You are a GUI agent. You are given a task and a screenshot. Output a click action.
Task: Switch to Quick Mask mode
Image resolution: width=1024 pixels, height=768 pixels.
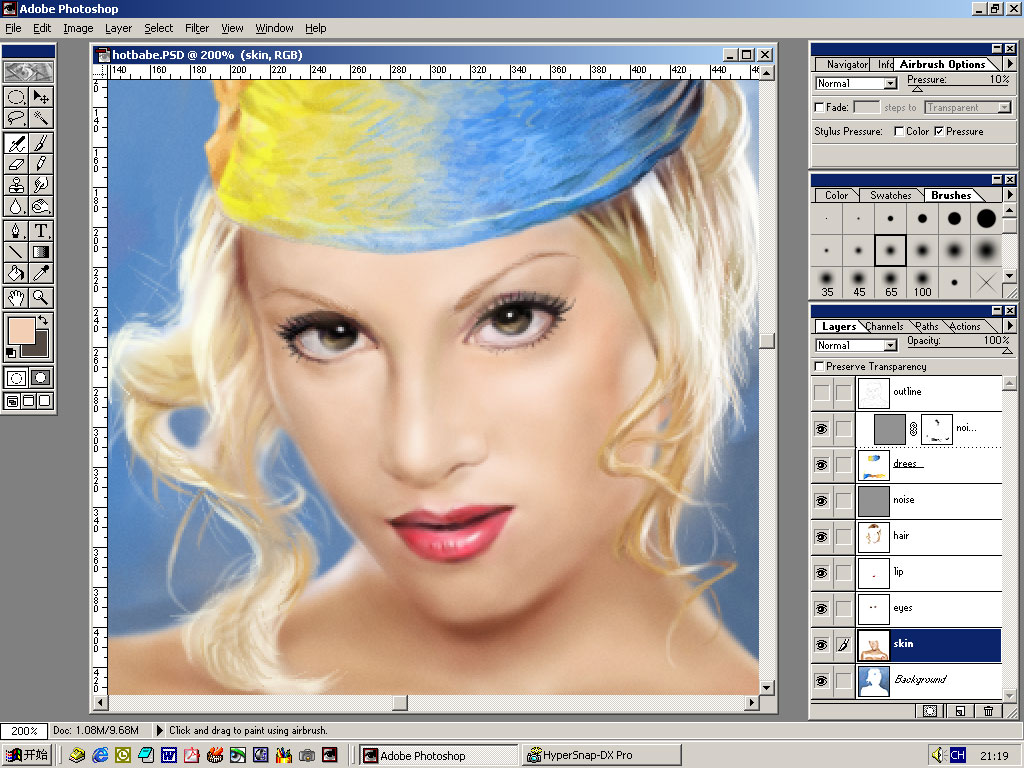click(x=40, y=377)
